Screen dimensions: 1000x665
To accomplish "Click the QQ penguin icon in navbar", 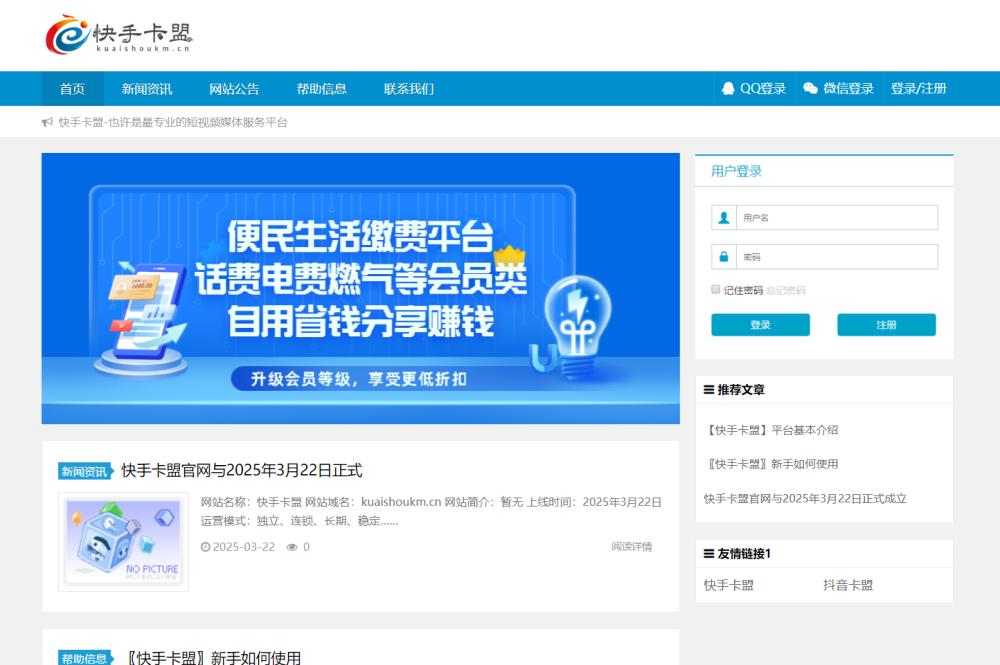I will [x=728, y=89].
